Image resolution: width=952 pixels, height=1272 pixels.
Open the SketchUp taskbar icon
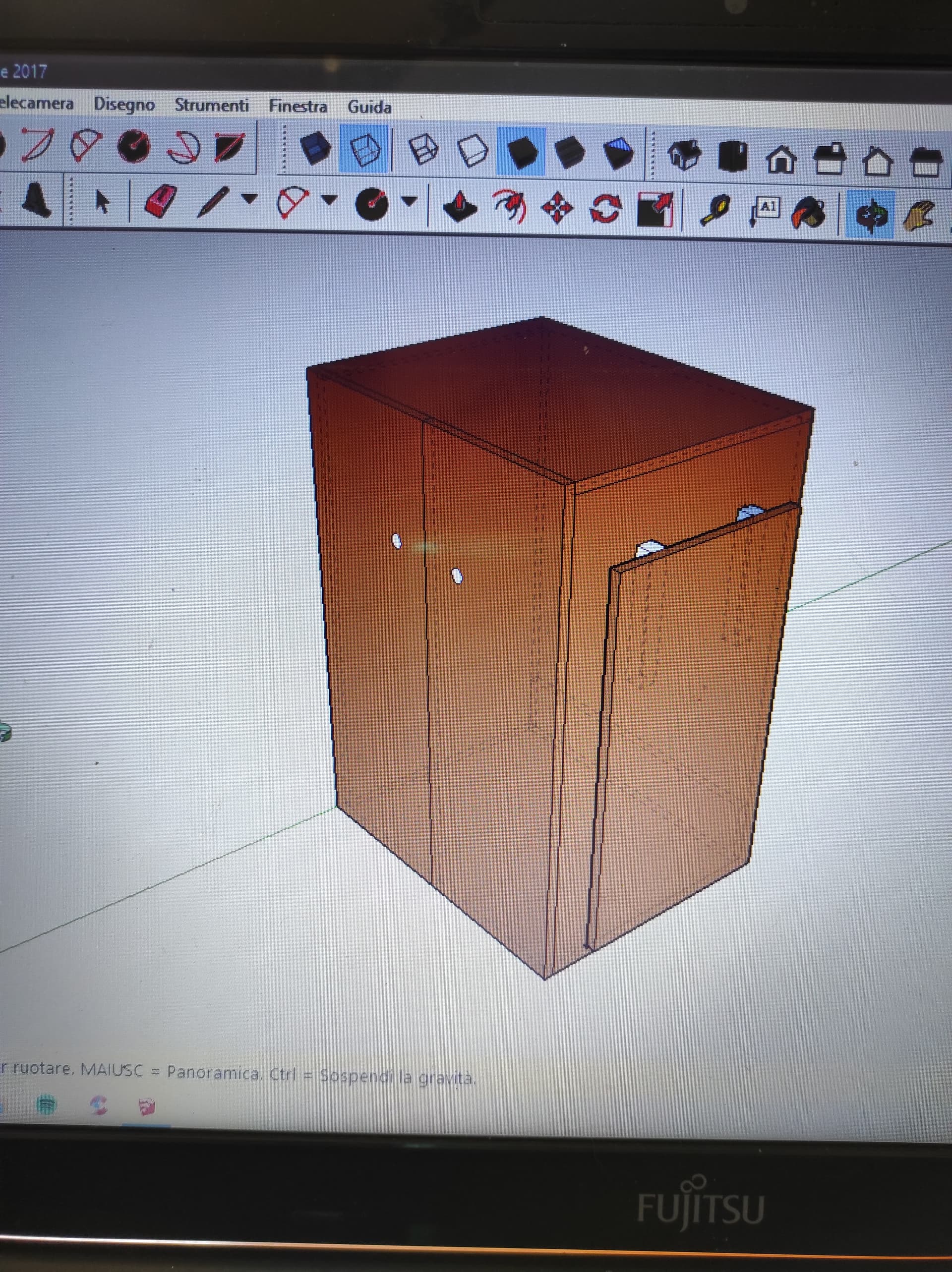(147, 1106)
